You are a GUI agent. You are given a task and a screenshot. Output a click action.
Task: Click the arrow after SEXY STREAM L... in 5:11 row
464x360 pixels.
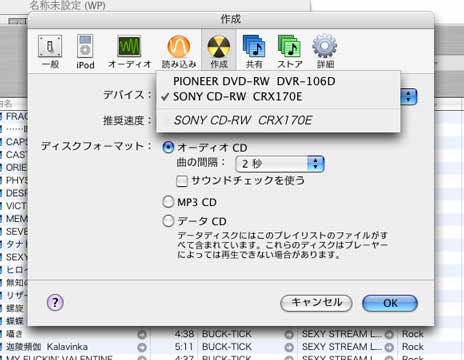tap(389, 348)
